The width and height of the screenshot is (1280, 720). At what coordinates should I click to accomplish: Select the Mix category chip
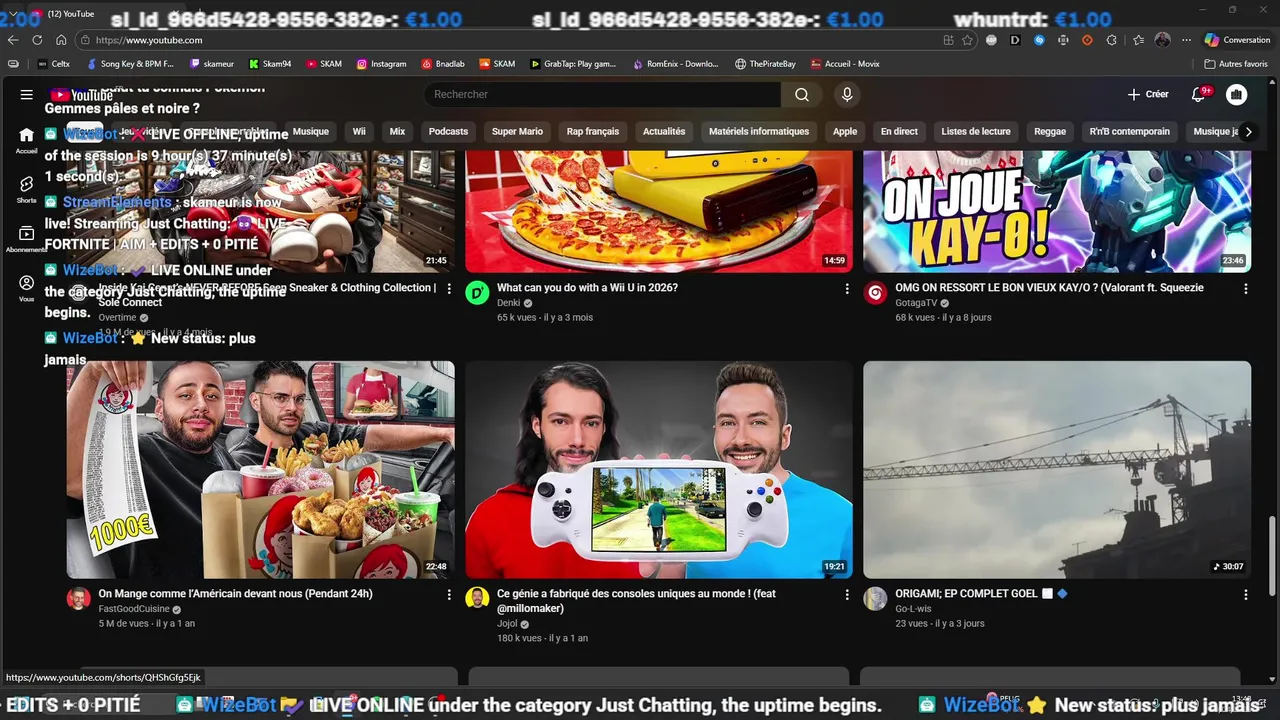click(x=397, y=131)
